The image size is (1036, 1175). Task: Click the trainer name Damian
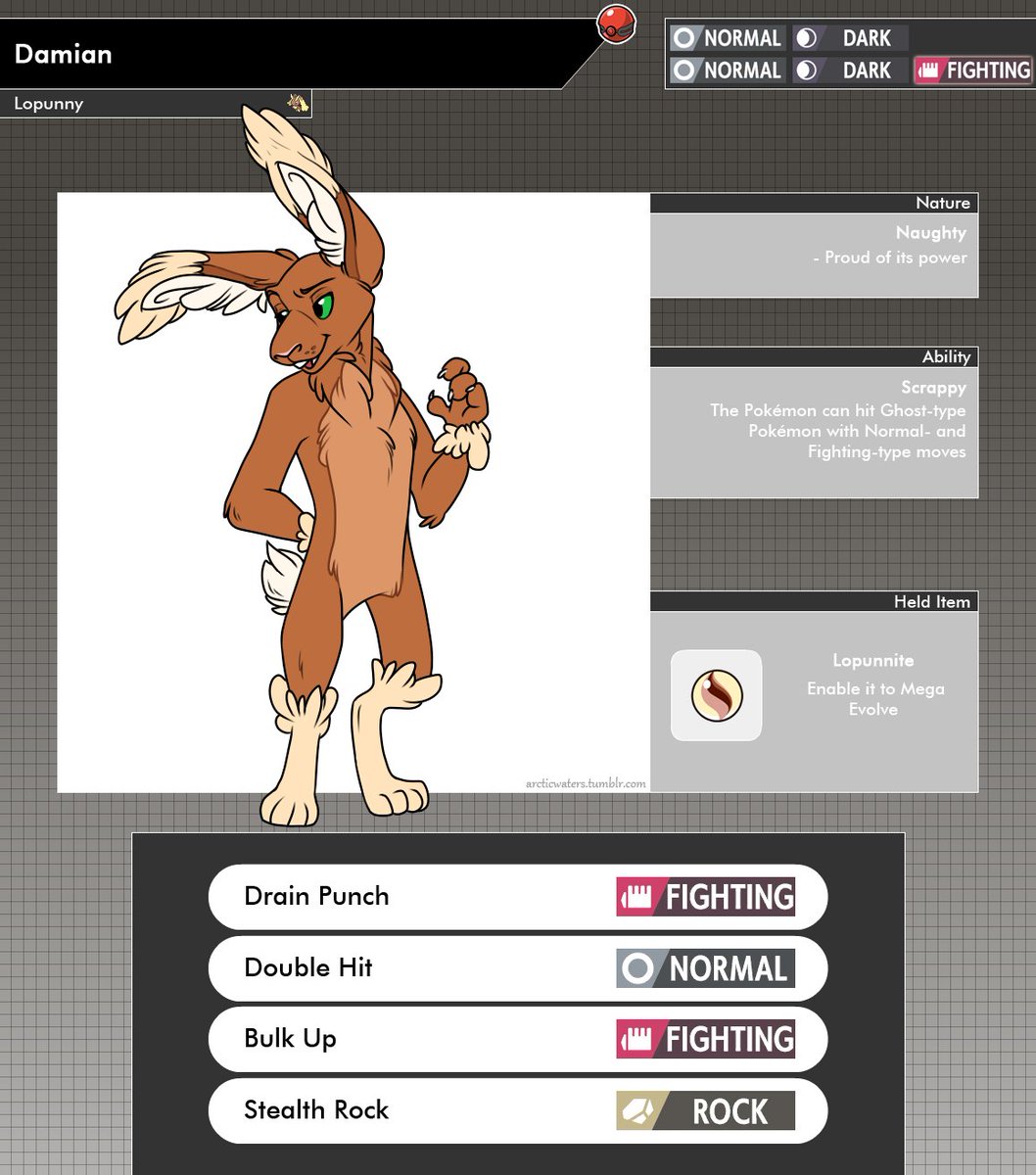click(x=63, y=53)
